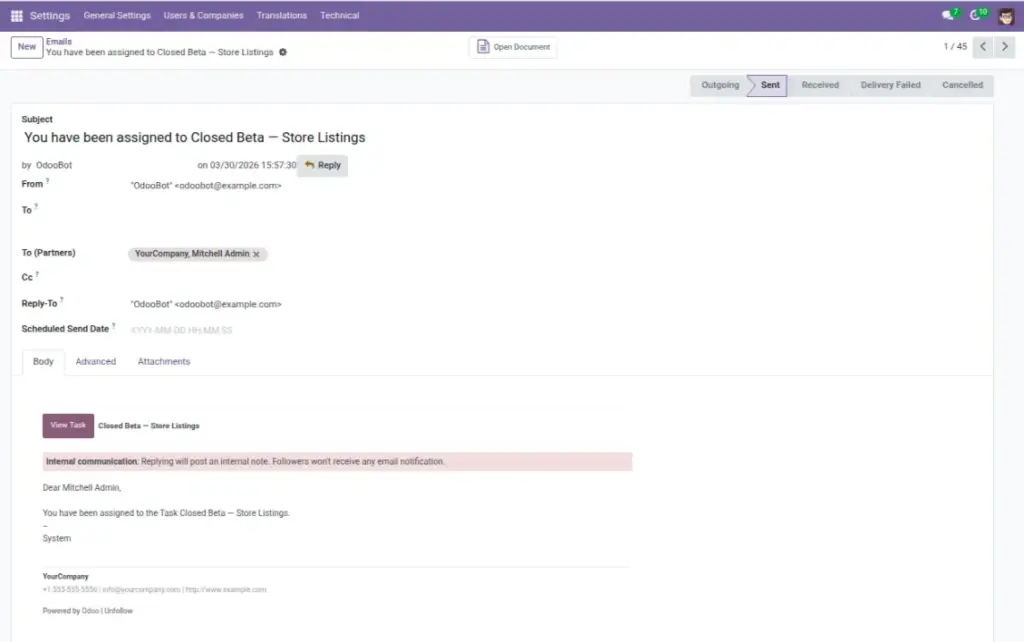Open the http://www.example.com link

point(226,590)
